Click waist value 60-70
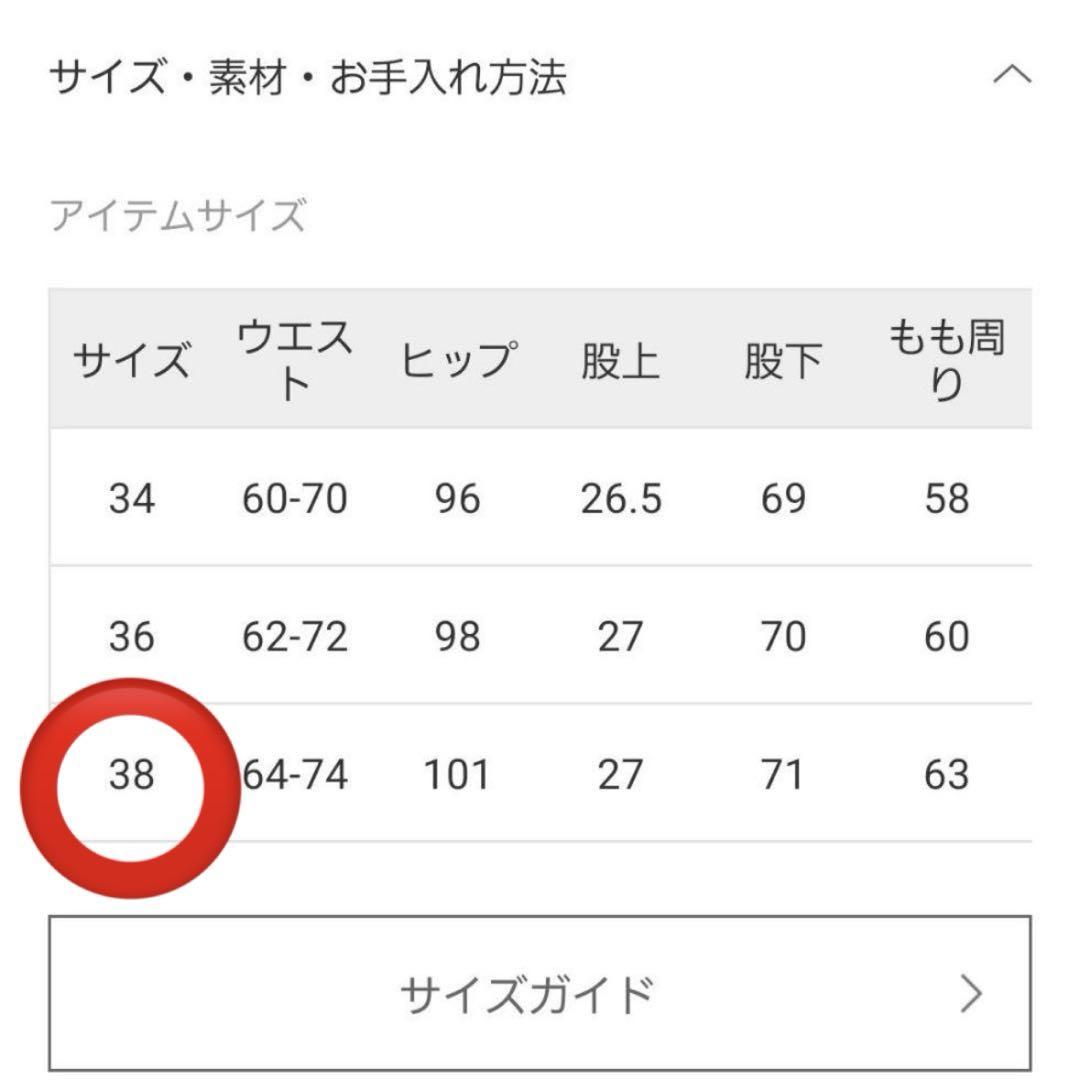The height and width of the screenshot is (1080, 1080). 295,498
